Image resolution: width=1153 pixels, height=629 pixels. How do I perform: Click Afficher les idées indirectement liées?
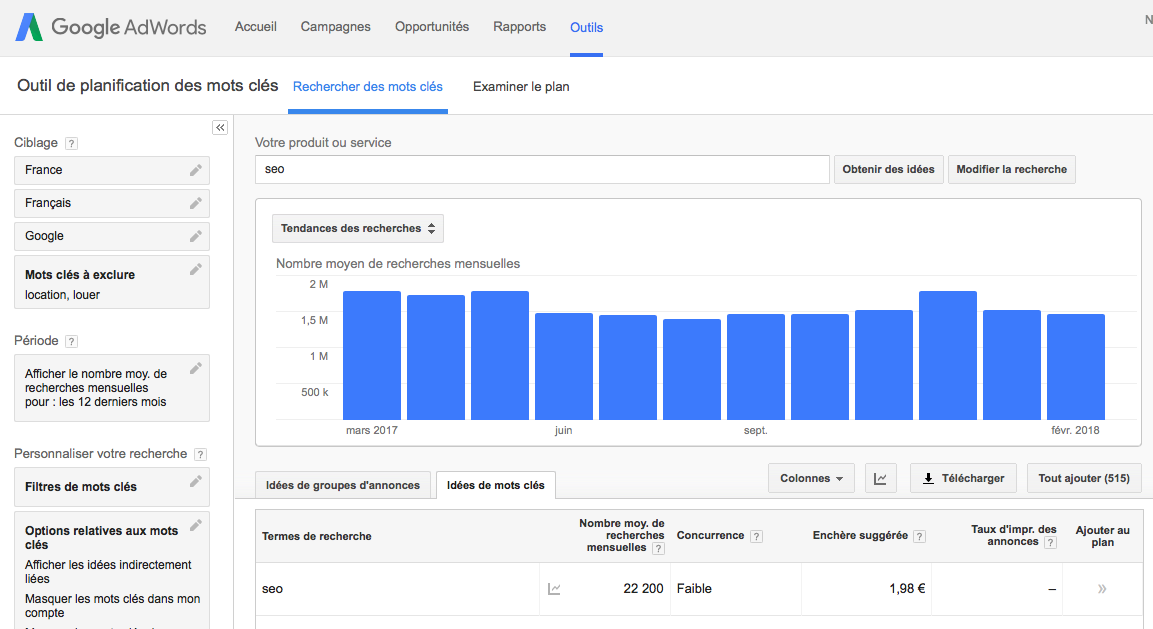tap(108, 572)
